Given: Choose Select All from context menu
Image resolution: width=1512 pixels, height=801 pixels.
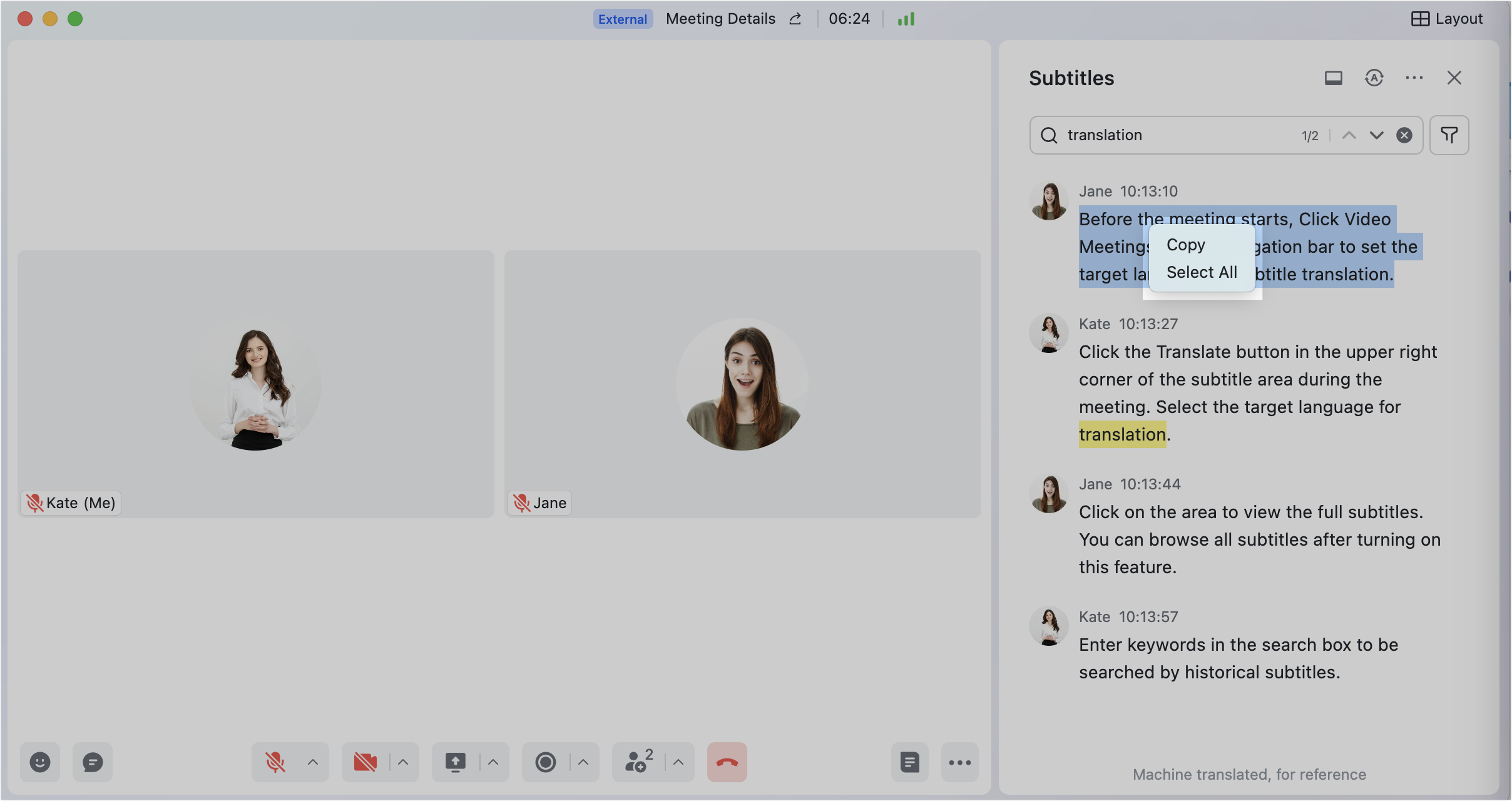Looking at the screenshot, I should [x=1202, y=272].
